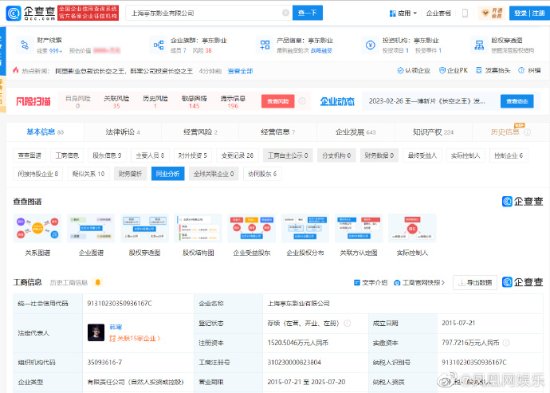Image resolution: width=550 pixels, height=393 pixels.
Task: Click the 关联风险 35 count
Action: pos(116,106)
